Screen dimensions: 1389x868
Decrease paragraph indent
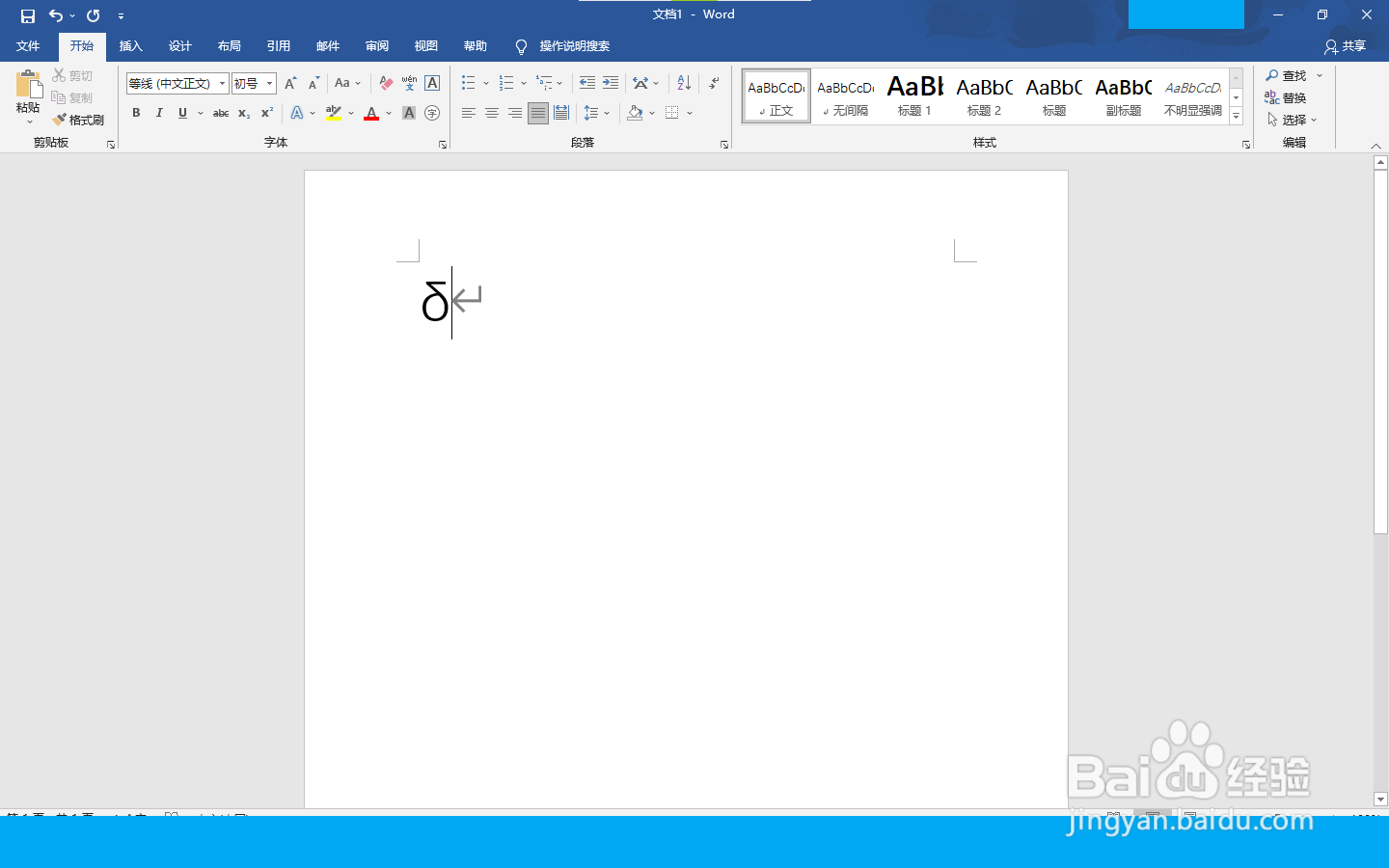(587, 83)
